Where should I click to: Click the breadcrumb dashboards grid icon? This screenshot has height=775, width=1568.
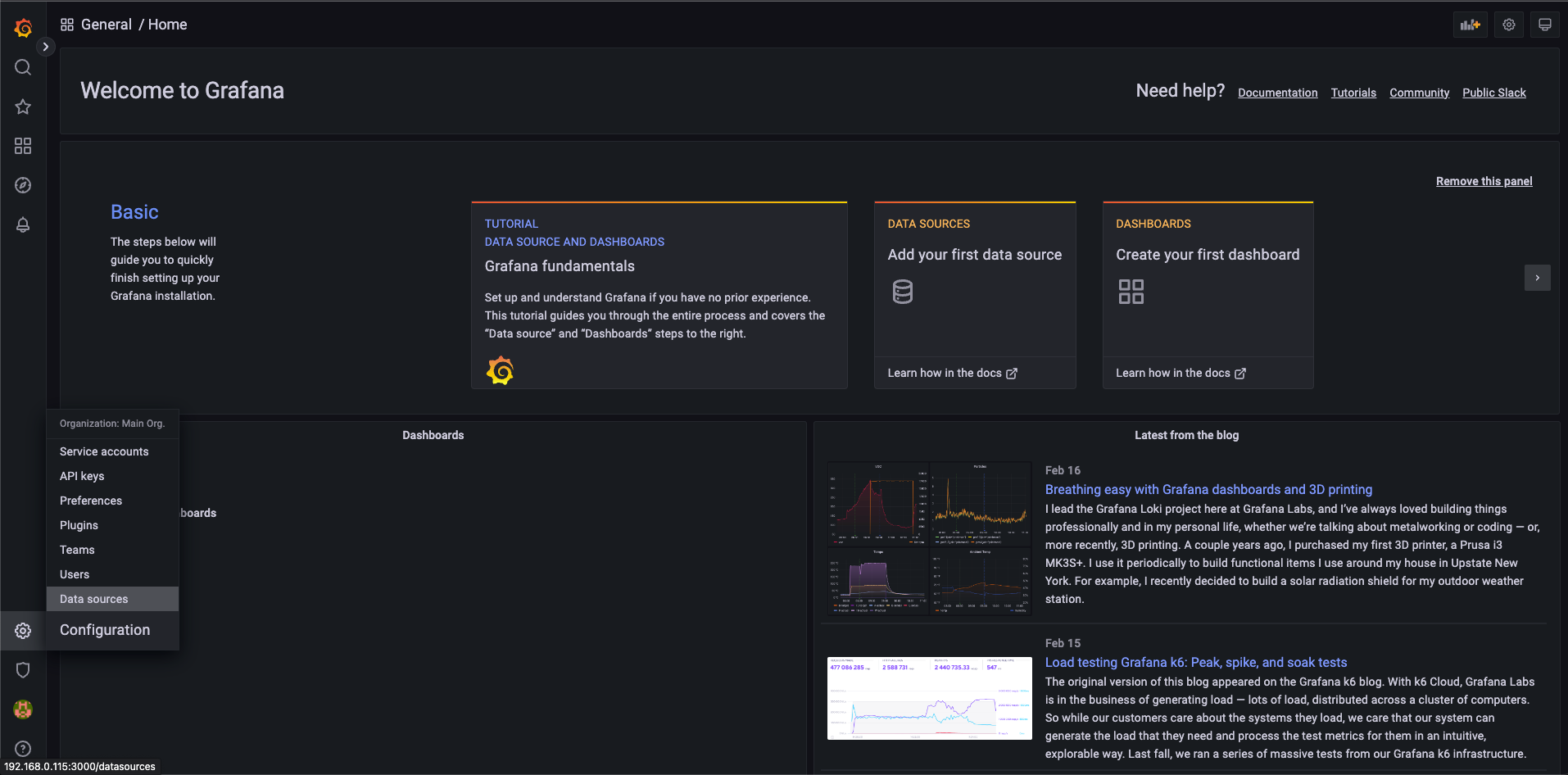tap(67, 25)
